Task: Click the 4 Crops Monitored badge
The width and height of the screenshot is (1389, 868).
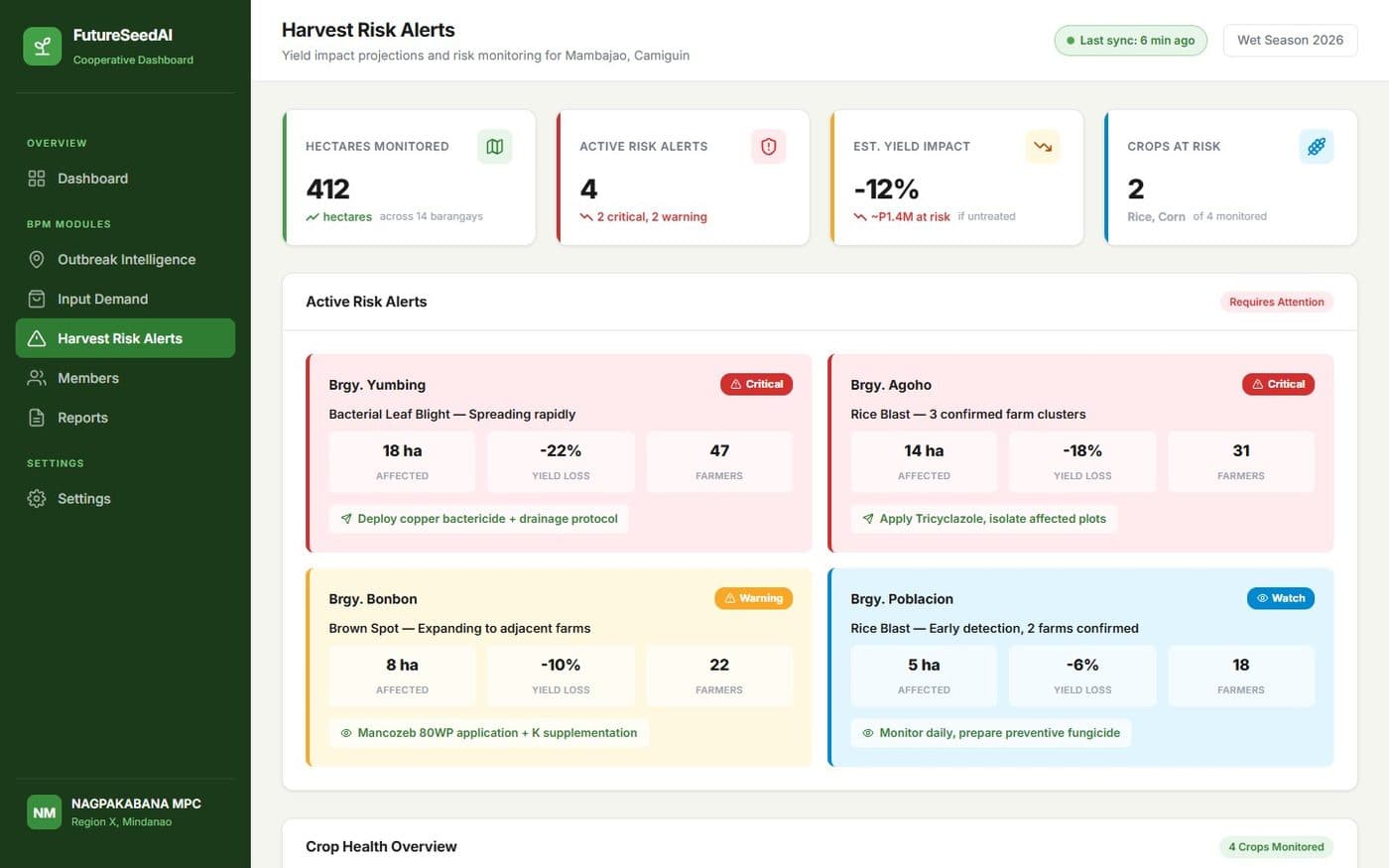Action: click(x=1276, y=847)
